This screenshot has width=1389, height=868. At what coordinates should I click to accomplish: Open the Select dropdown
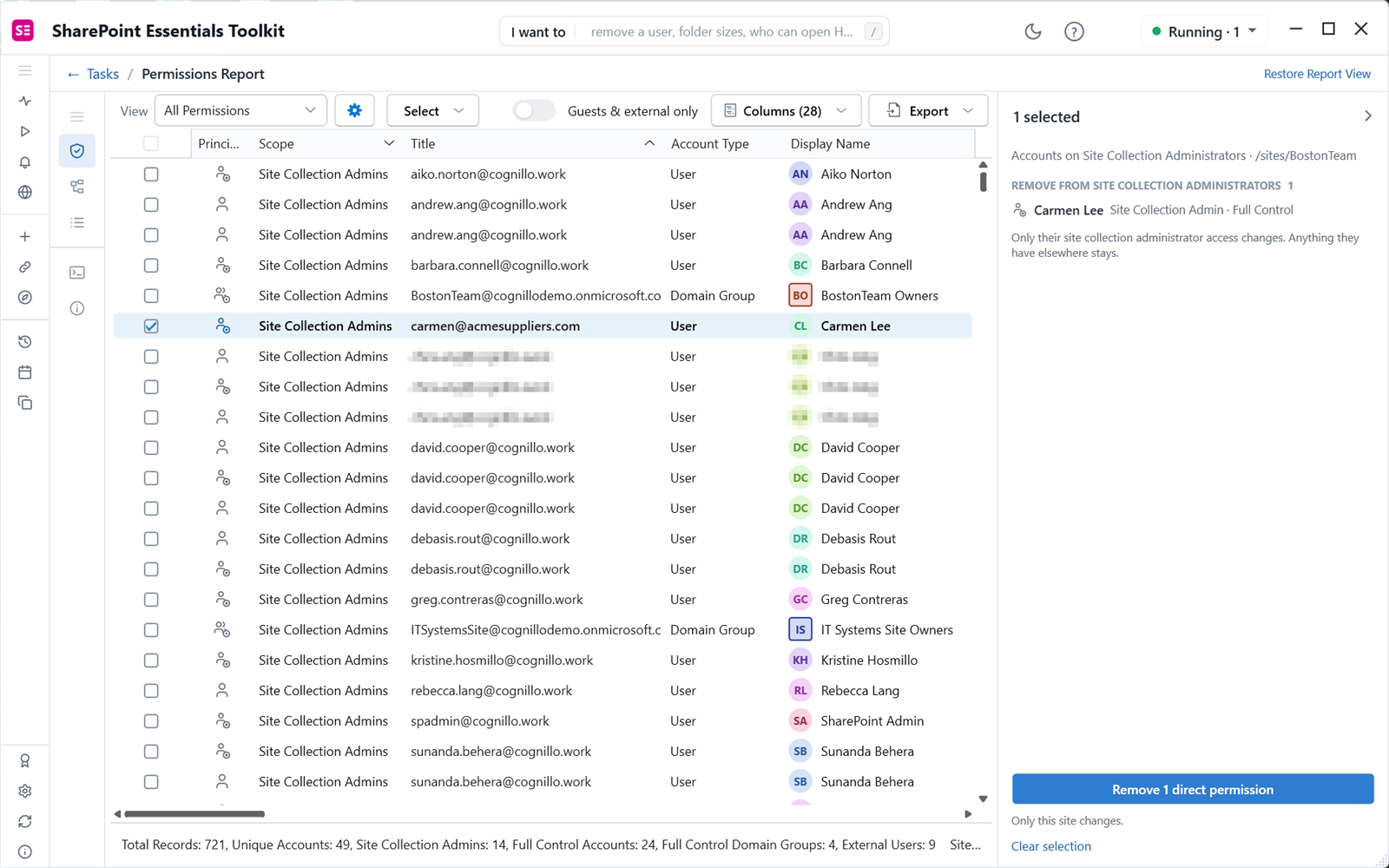click(432, 110)
